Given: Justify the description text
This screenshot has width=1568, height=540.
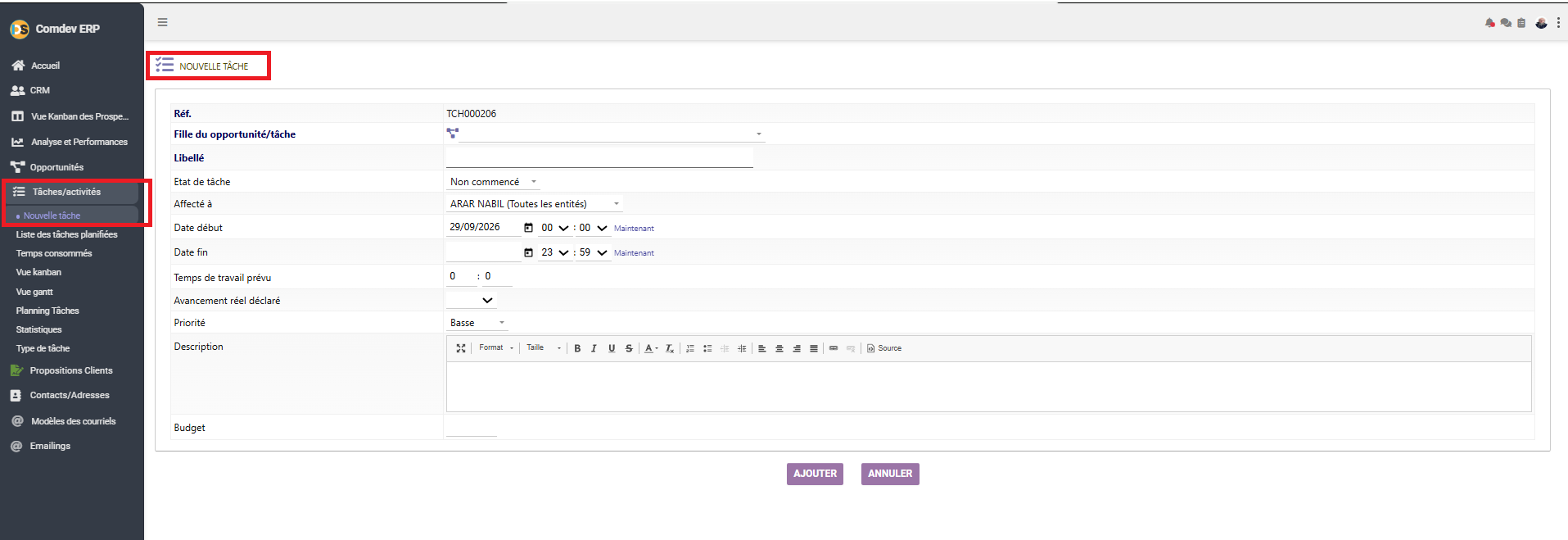Looking at the screenshot, I should pyautogui.click(x=814, y=348).
